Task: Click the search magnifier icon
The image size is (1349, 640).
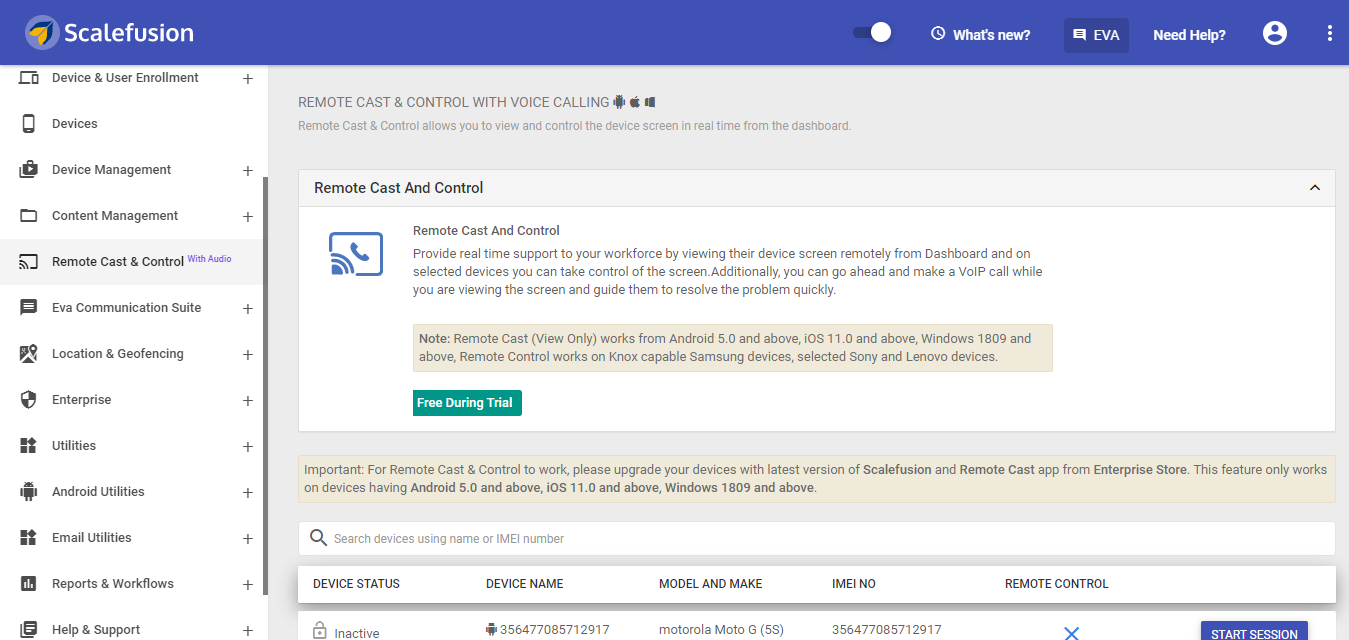Action: pyautogui.click(x=318, y=538)
